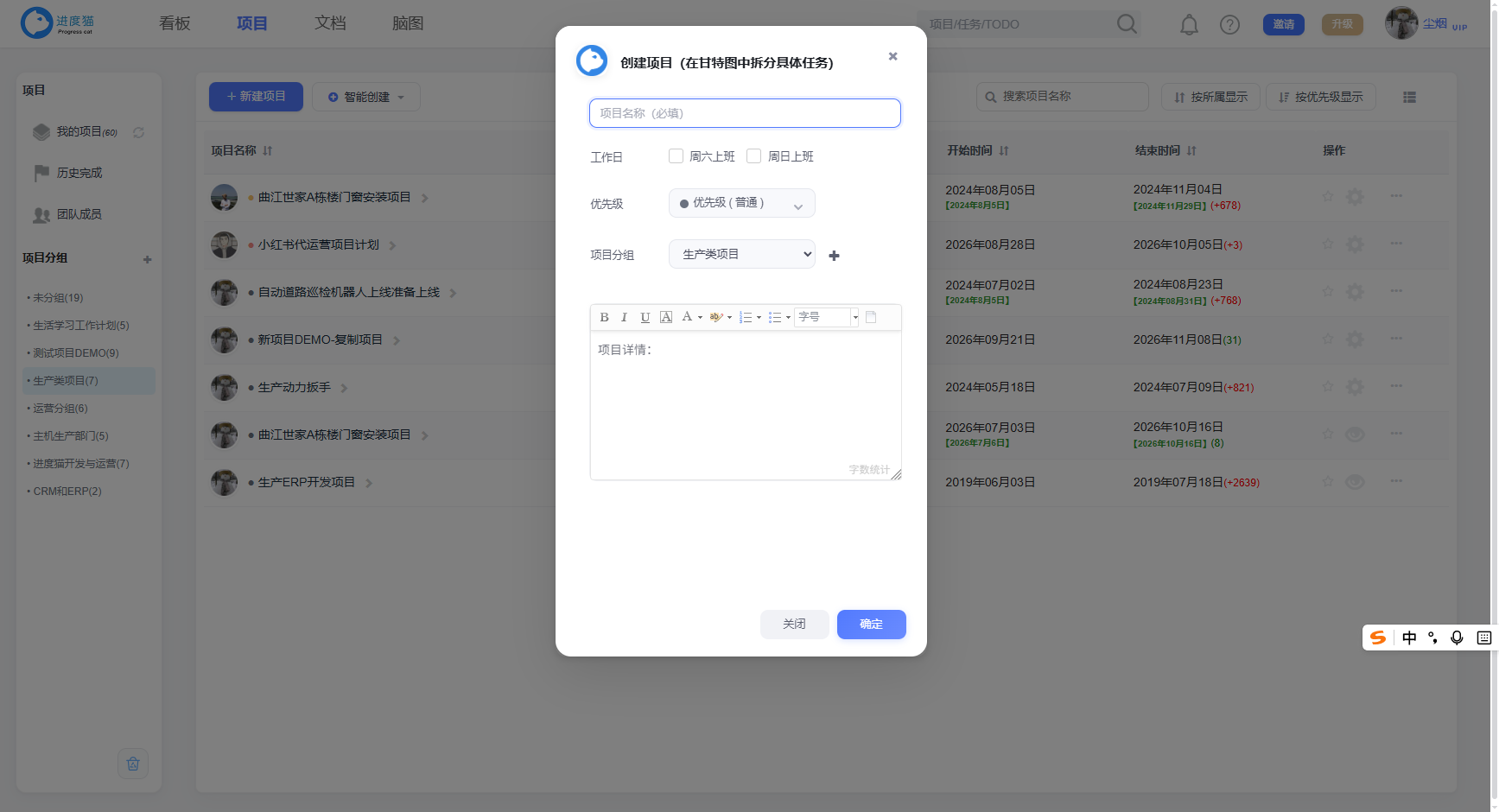Open the 脑图 tab
Viewport: 1499px width, 812px height.
tap(408, 23)
